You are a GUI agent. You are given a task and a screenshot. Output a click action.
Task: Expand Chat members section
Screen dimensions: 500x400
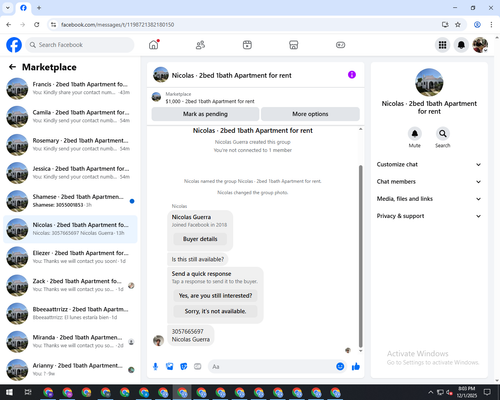point(429,182)
